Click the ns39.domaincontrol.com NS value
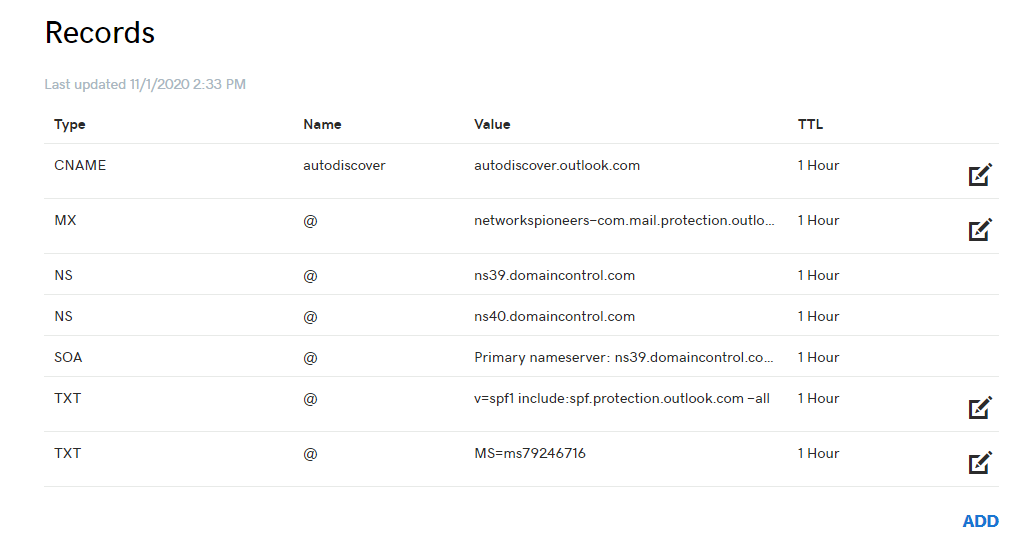This screenshot has width=1019, height=559. [554, 275]
